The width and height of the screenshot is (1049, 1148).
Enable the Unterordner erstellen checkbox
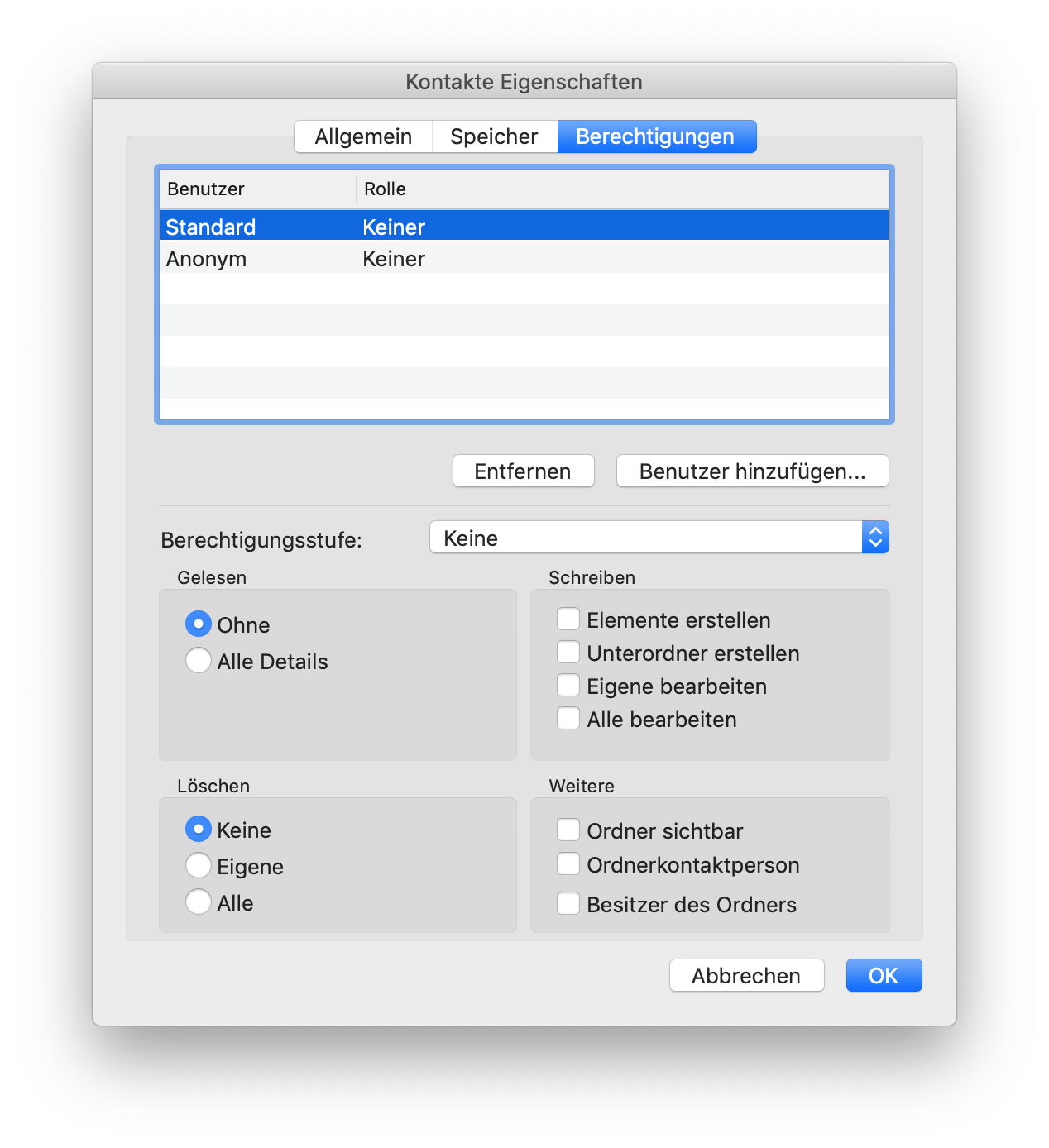point(568,652)
